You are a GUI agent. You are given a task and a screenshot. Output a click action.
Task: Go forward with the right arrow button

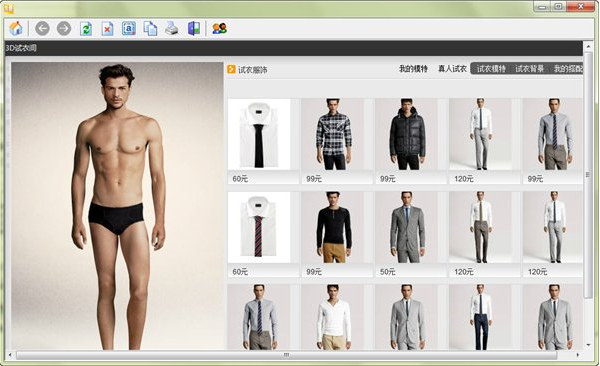point(64,28)
